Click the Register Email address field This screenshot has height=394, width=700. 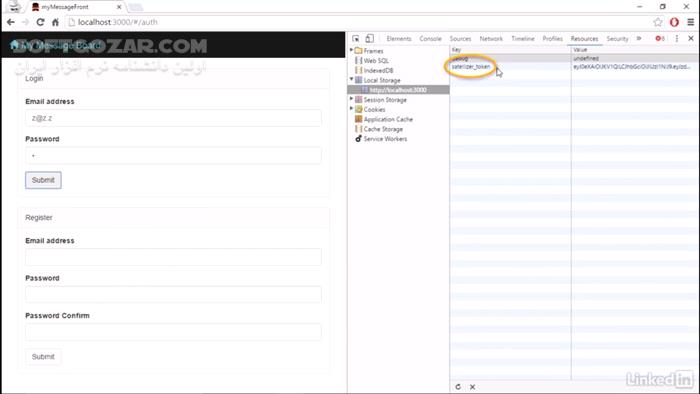(x=173, y=257)
